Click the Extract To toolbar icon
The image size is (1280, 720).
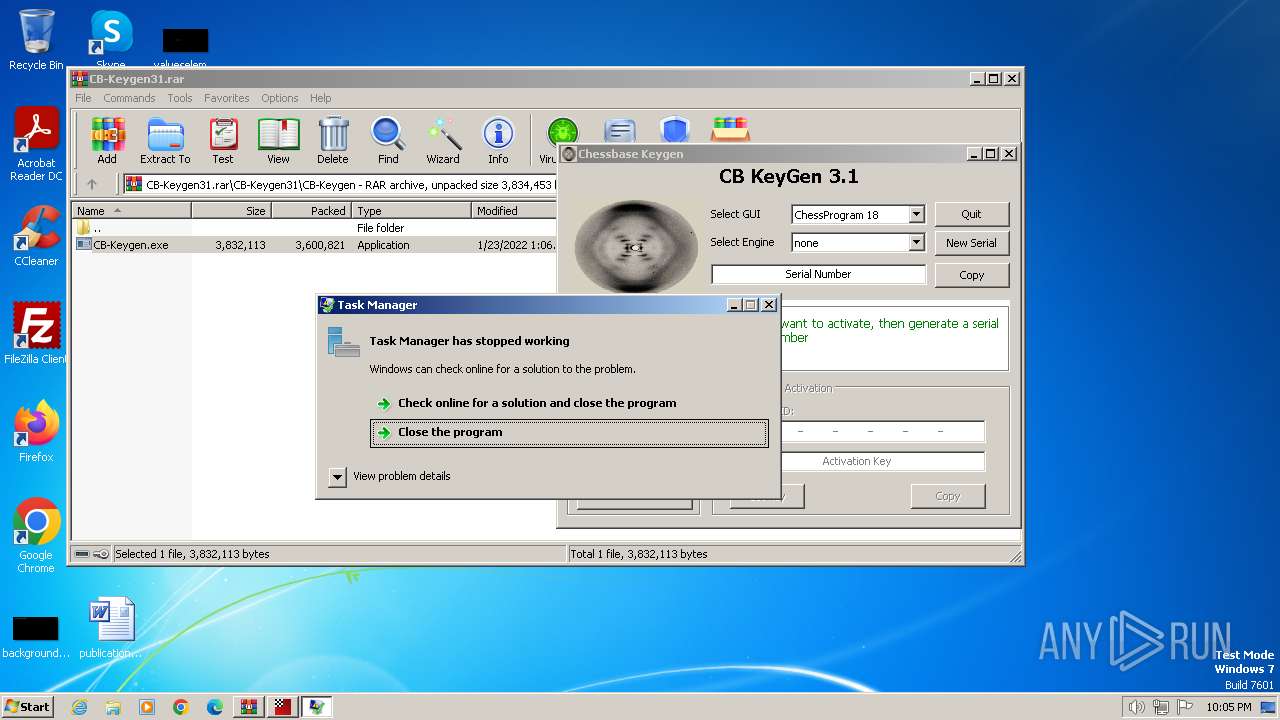point(165,140)
